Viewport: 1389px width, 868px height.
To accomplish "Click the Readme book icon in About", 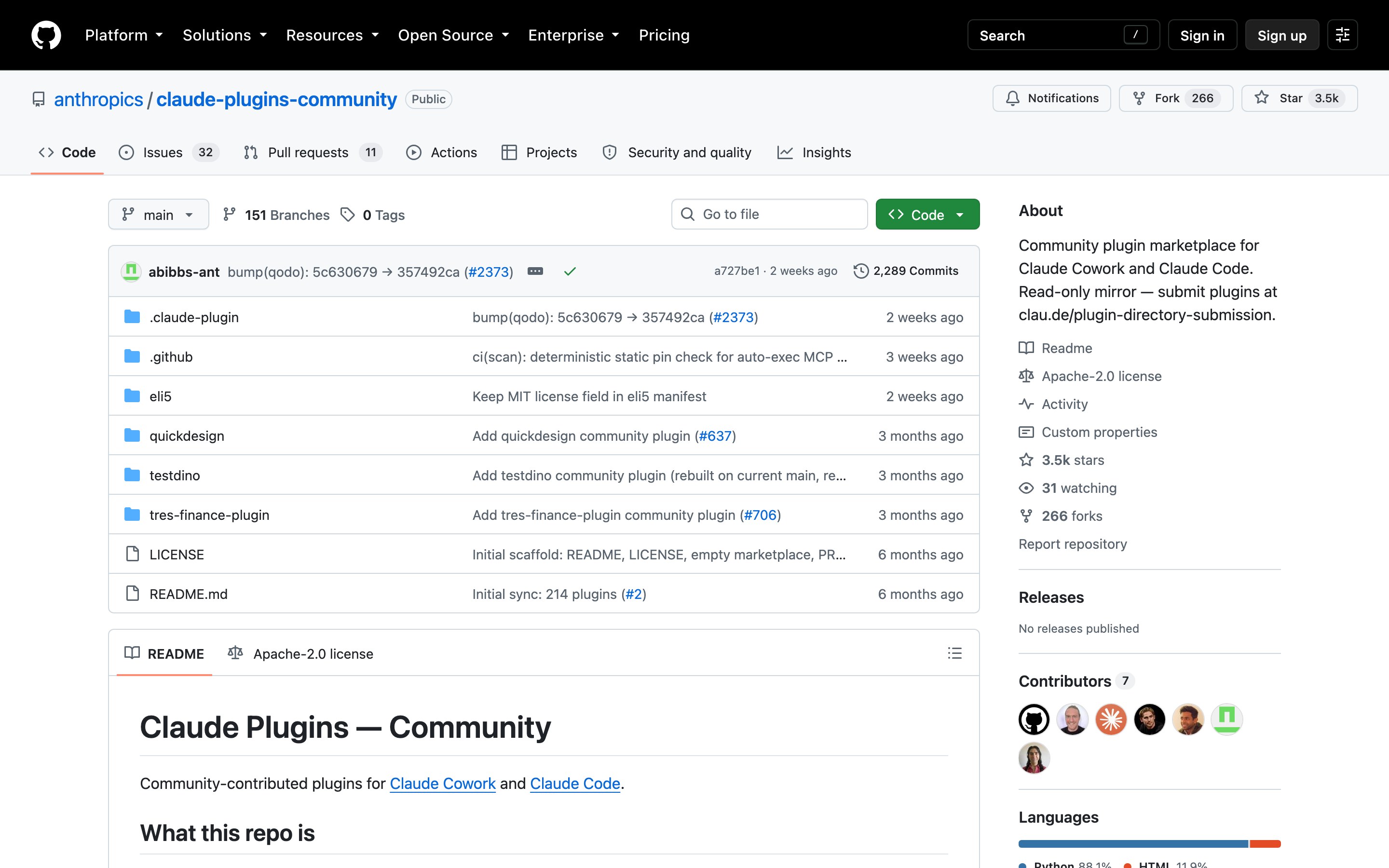I will 1026,348.
